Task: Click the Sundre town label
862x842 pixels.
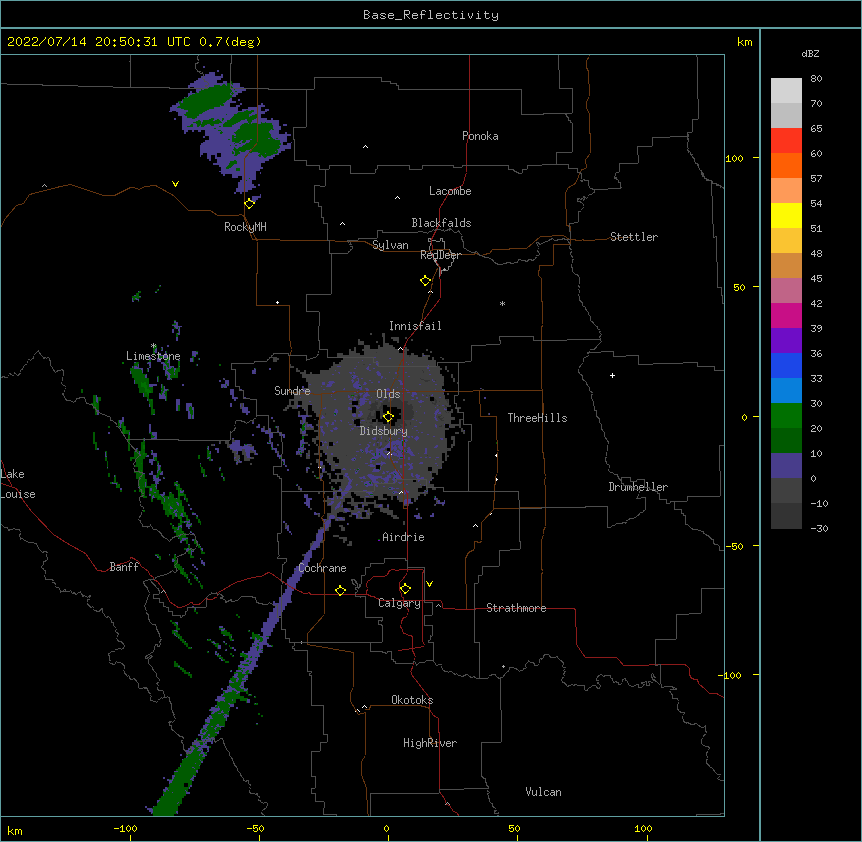Action: [292, 391]
